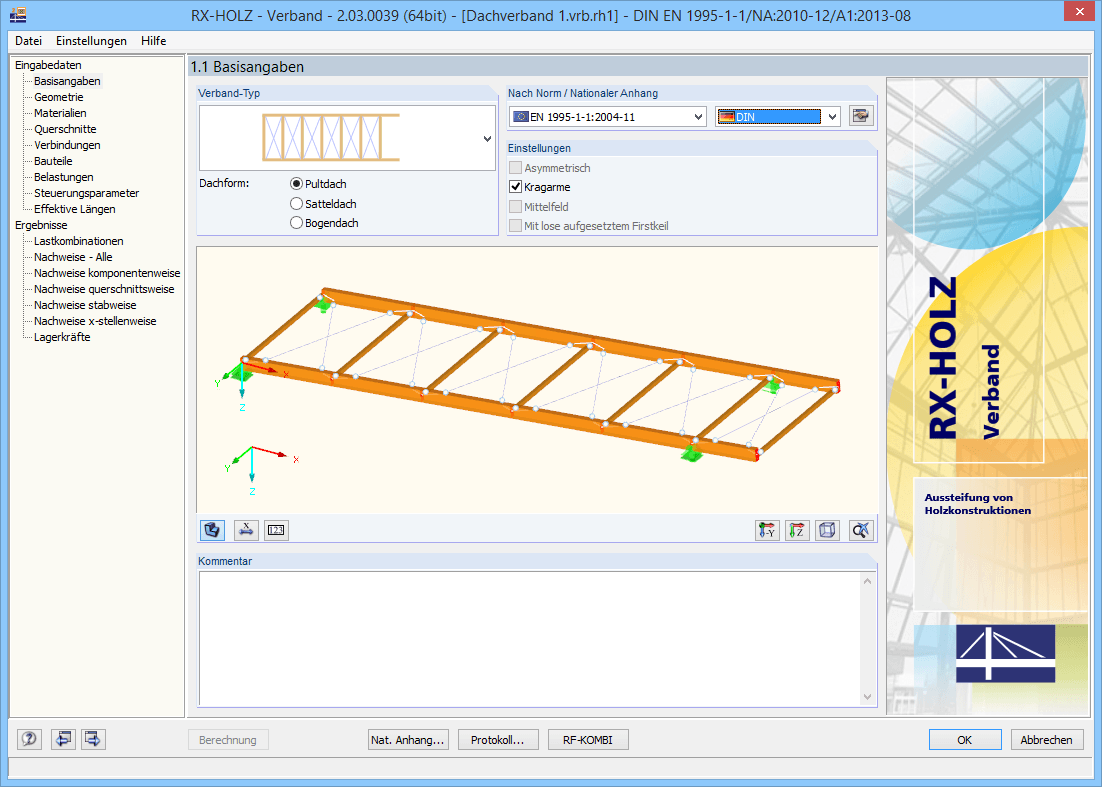Toggle numbering 123 icon
Screen dimensions: 1102x787
coord(276,530)
